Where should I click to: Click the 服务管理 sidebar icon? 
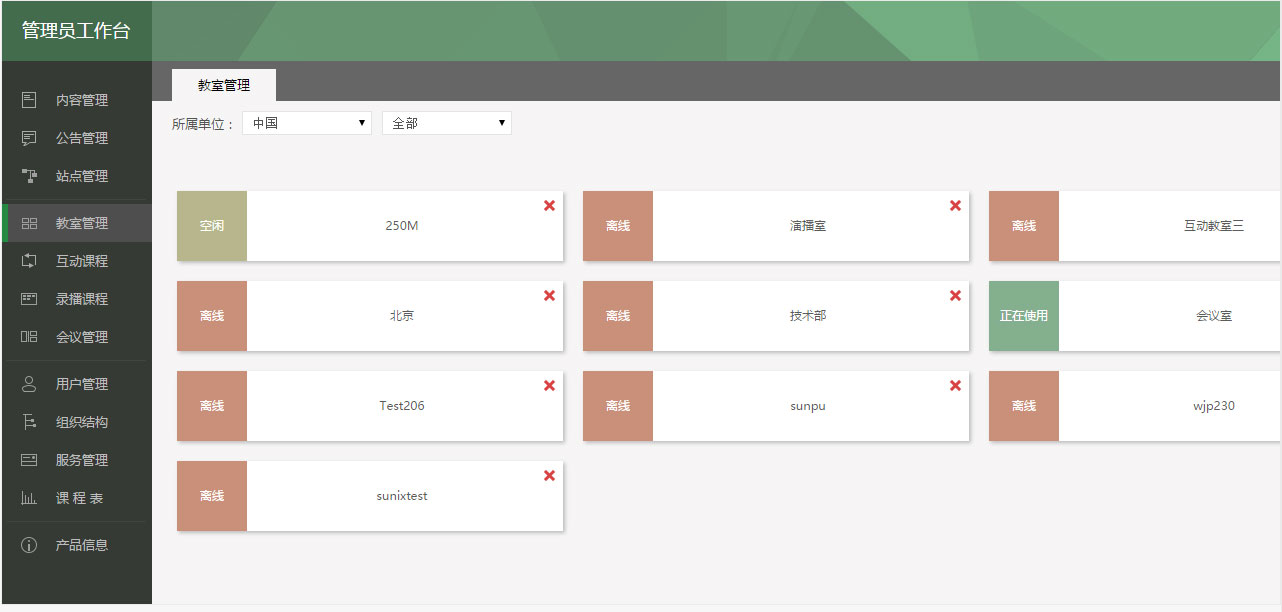coord(29,460)
